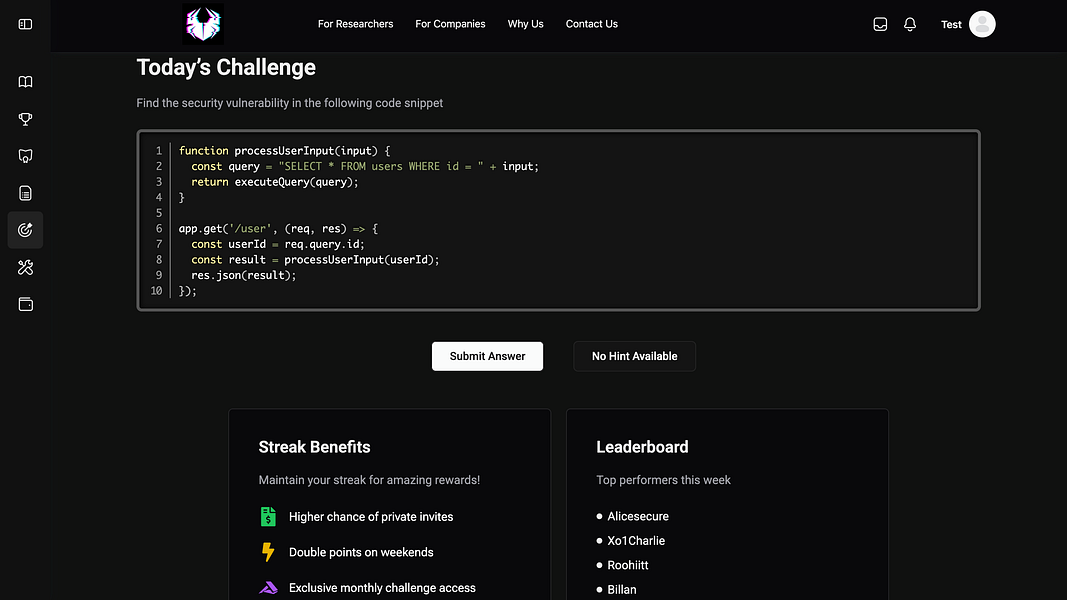The height and width of the screenshot is (600, 1067).
Task: Click code line with SELECT query
Action: tap(365, 166)
